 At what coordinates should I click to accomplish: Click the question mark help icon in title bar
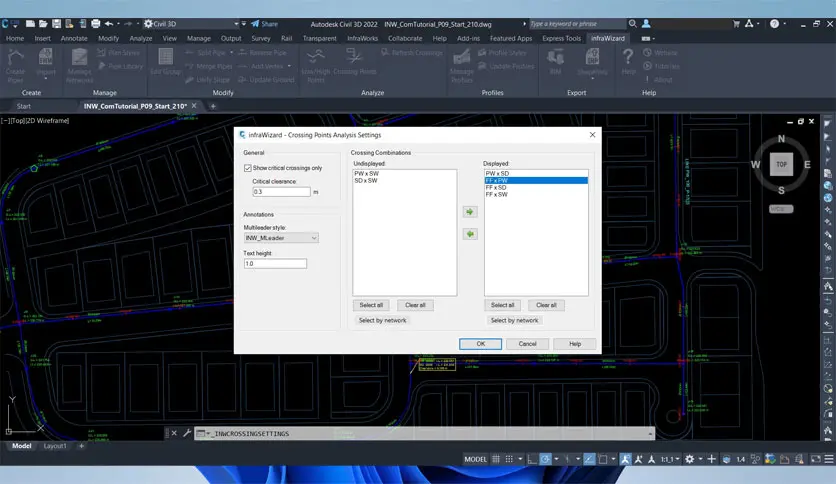[x=774, y=24]
